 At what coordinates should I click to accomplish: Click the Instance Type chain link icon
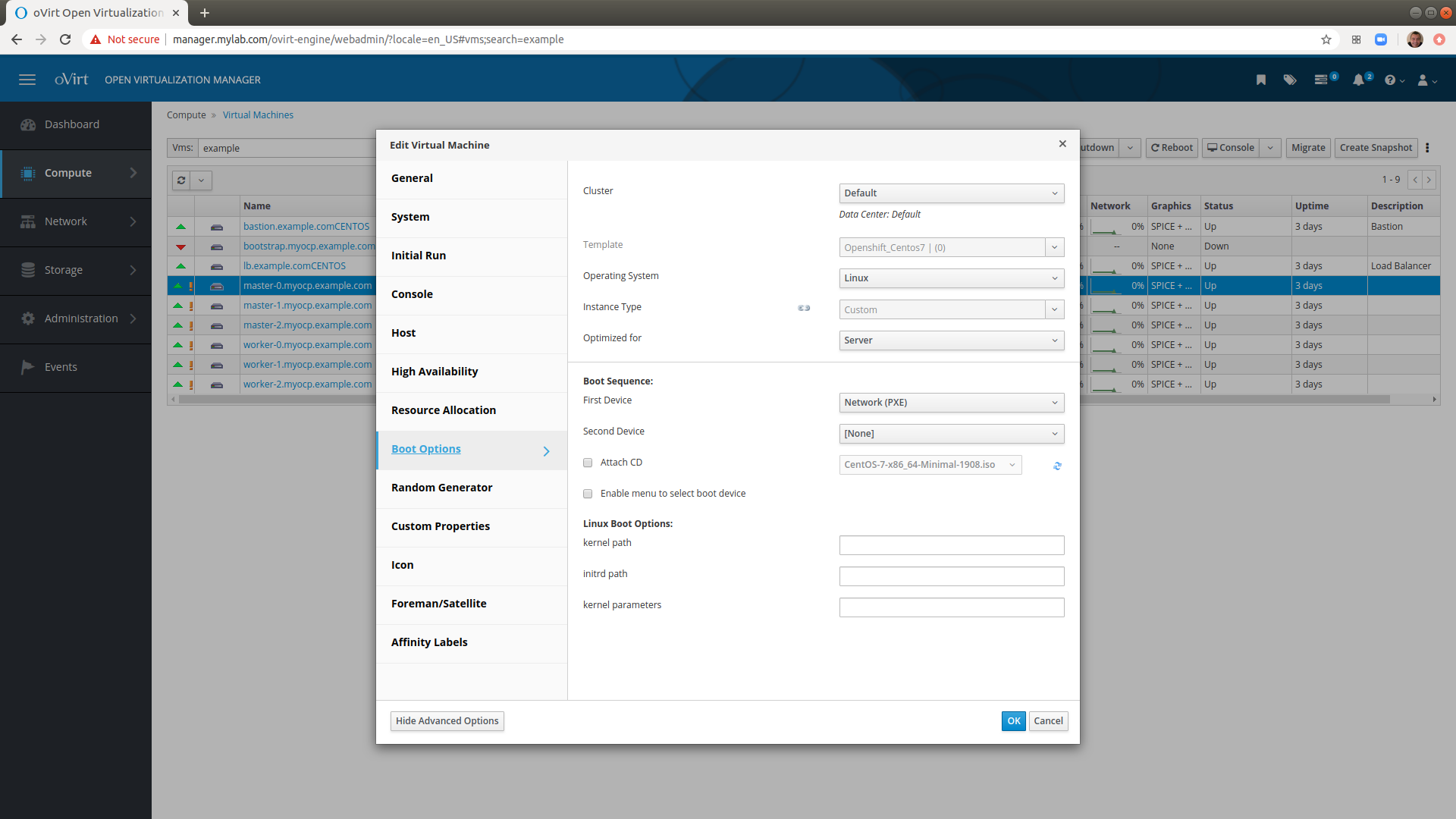click(x=804, y=308)
